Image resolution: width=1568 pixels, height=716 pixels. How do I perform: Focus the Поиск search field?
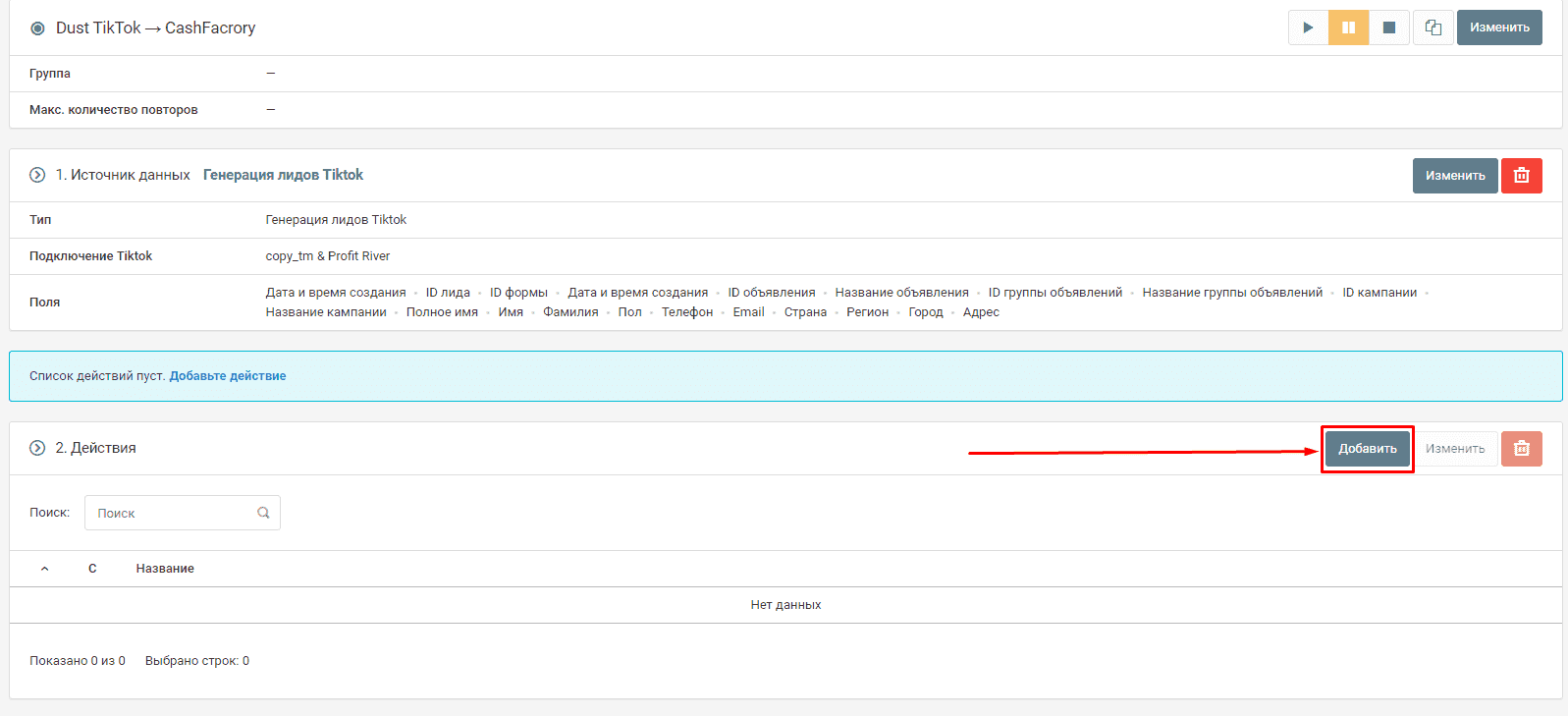[x=172, y=513]
